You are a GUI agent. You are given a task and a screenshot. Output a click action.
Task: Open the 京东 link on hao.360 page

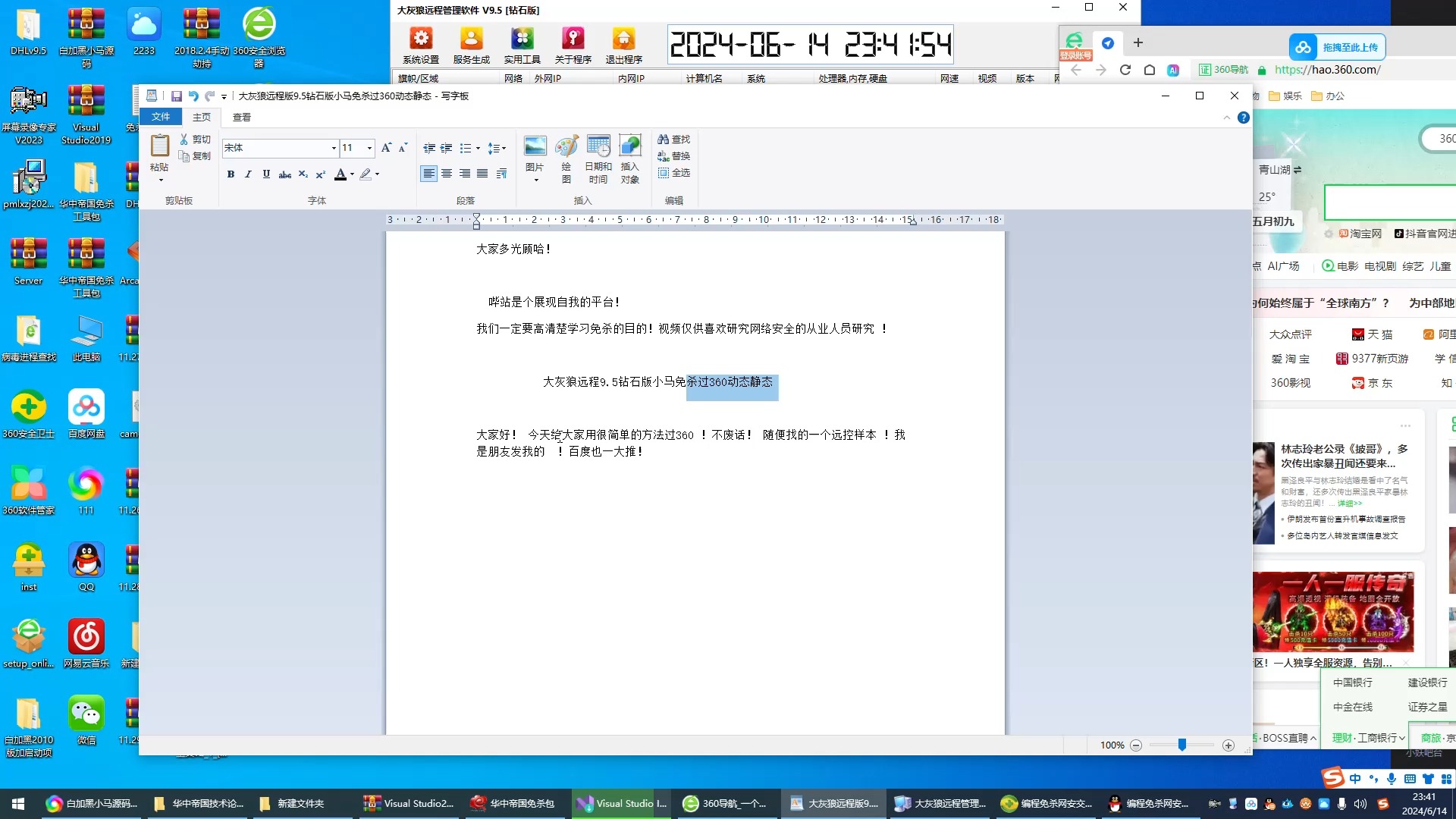1373,383
